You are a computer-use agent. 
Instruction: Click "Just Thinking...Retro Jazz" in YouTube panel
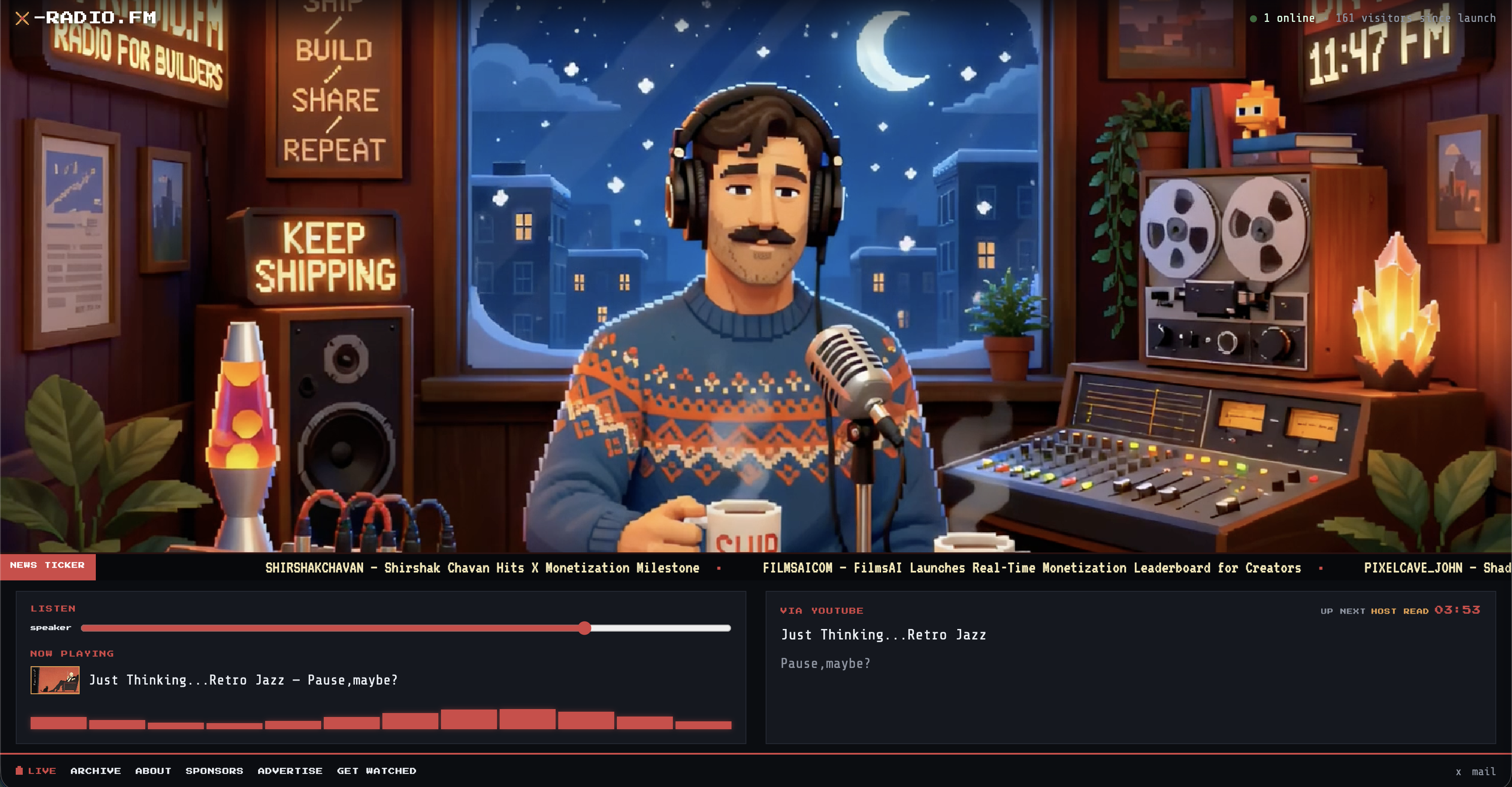(x=883, y=635)
